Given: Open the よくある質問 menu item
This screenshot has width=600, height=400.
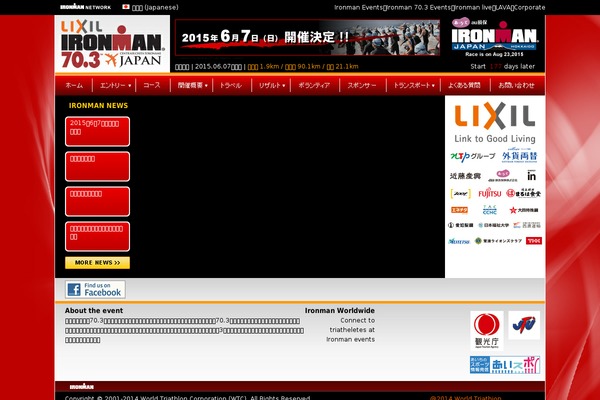Looking at the screenshot, I should [x=464, y=85].
